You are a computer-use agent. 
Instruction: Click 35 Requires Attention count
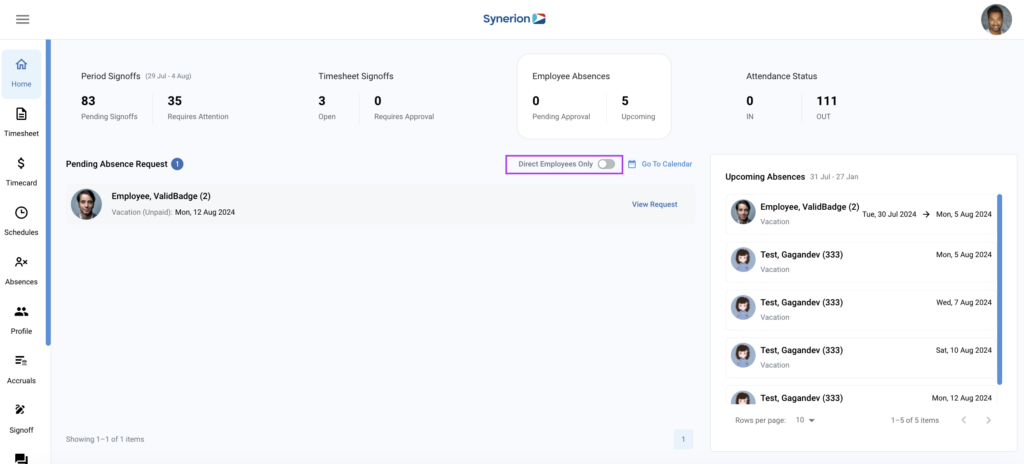tap(174, 101)
